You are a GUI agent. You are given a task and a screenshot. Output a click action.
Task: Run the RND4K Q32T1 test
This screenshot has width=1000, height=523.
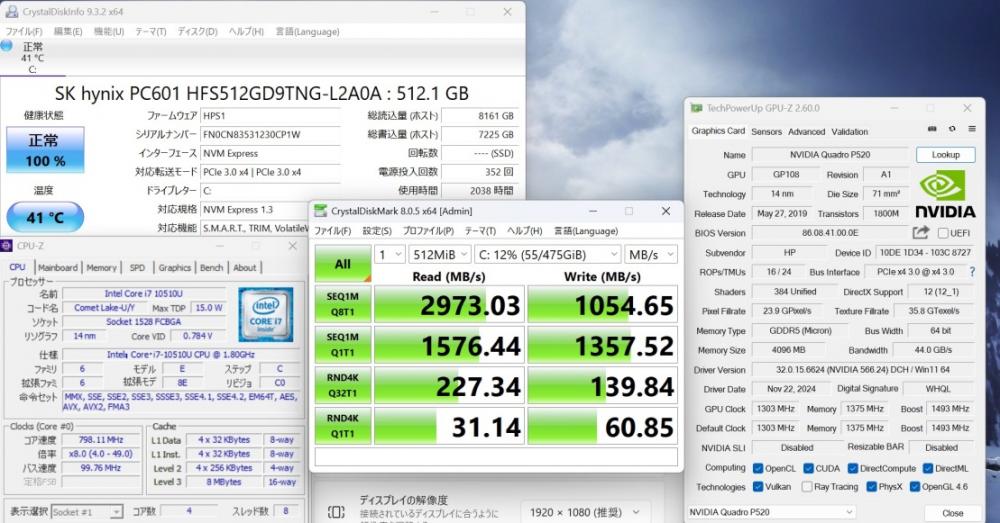tap(342, 385)
